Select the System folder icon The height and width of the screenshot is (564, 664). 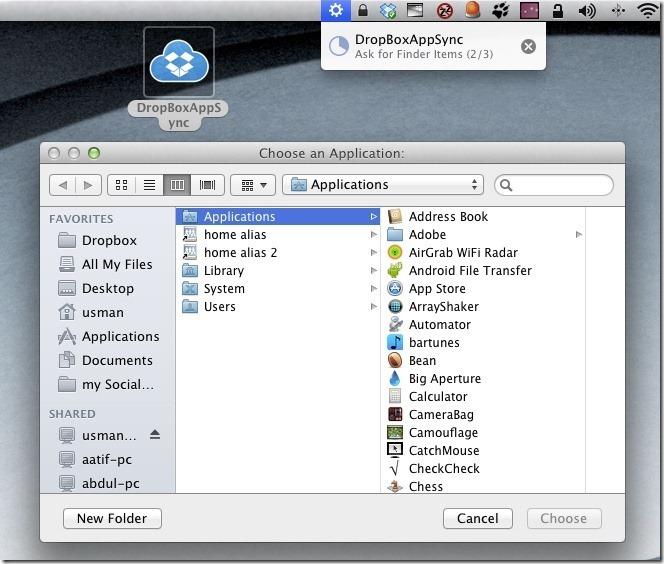tap(190, 289)
